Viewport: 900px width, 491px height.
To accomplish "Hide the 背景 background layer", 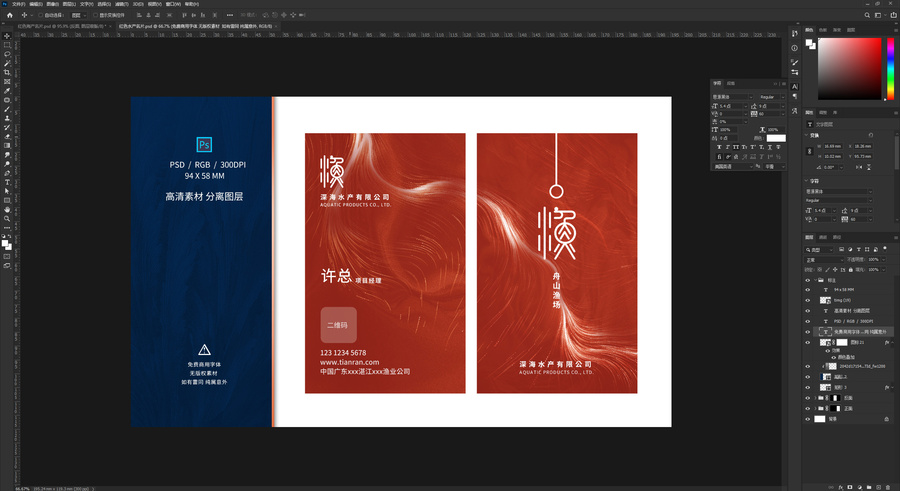I will click(x=808, y=419).
